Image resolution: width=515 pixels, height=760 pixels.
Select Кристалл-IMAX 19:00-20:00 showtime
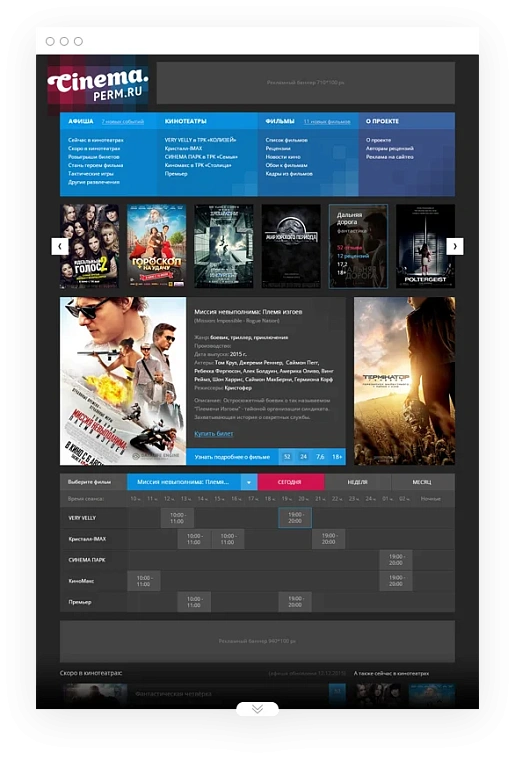click(x=328, y=539)
